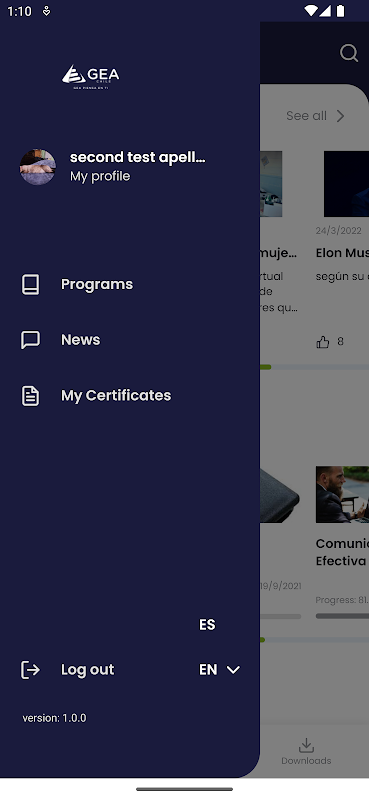Image resolution: width=369 pixels, height=800 pixels.
Task: Select My Certificates menu entry
Action: [x=116, y=395]
